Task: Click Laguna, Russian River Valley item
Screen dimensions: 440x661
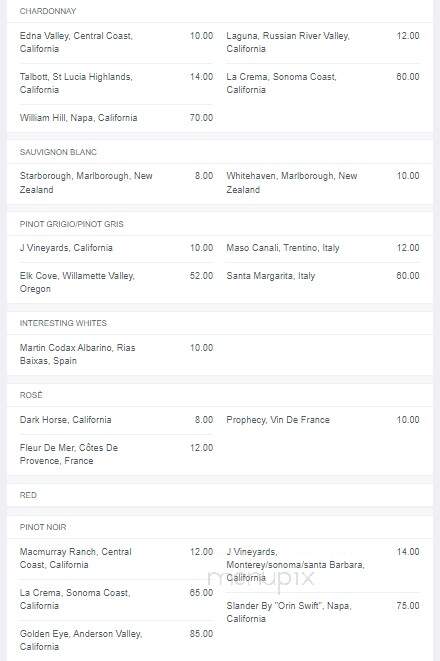Action: pos(323,42)
